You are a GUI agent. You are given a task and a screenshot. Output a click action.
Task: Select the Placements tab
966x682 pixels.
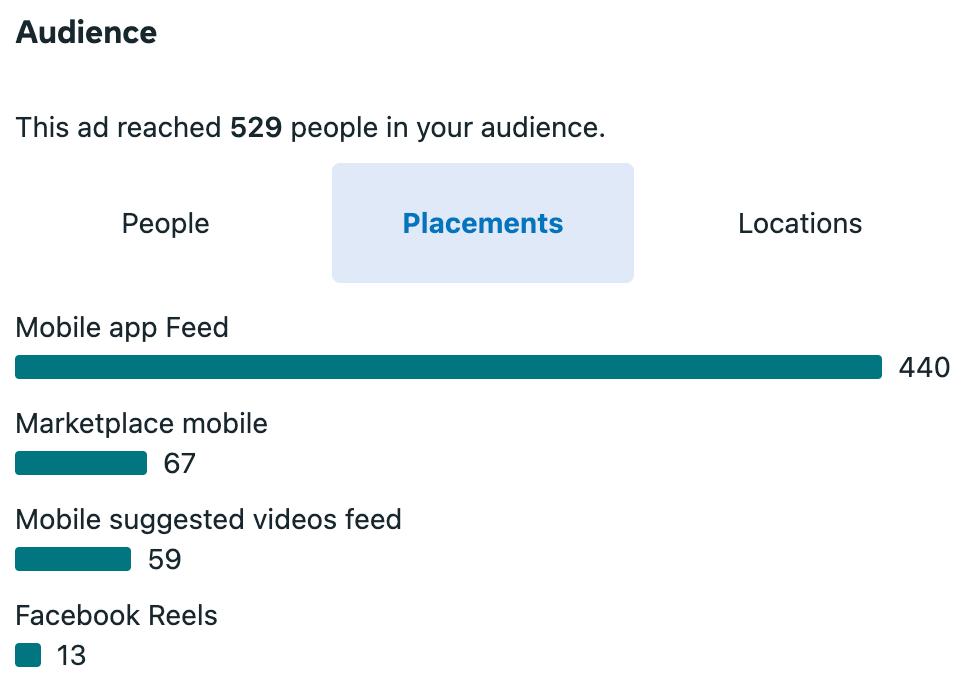pos(482,223)
